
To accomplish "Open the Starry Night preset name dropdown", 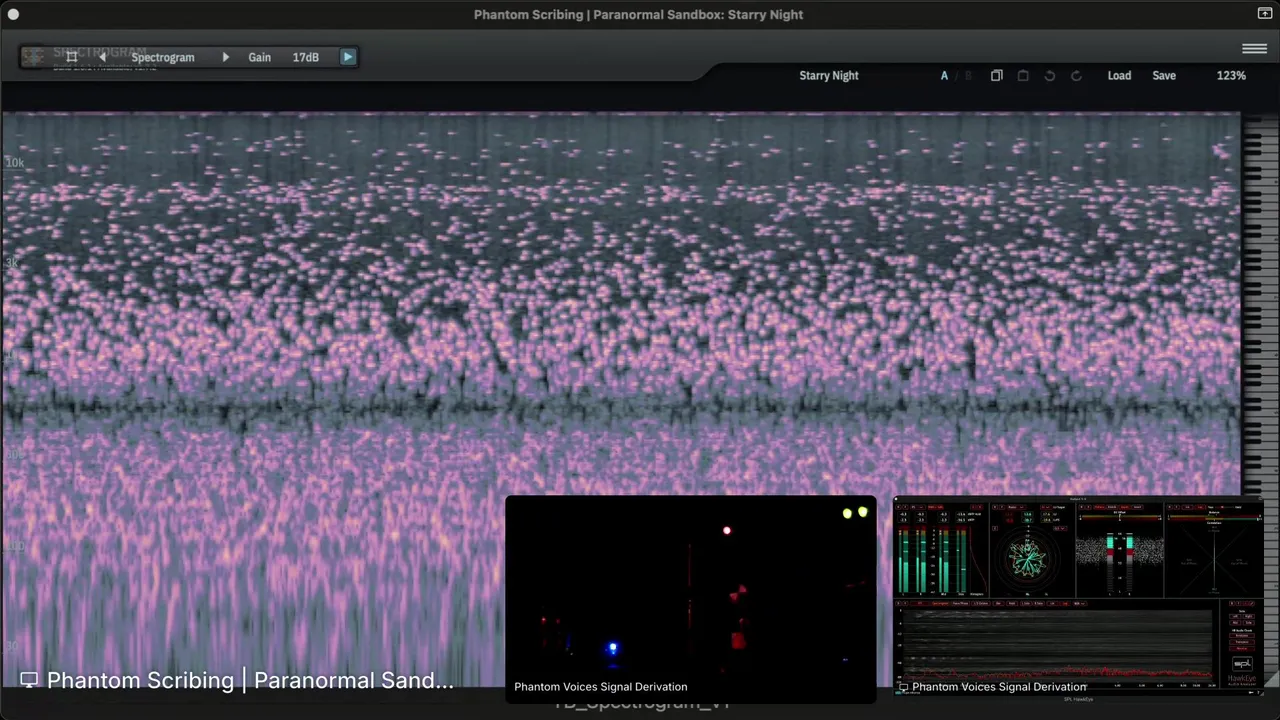I will 829,75.
